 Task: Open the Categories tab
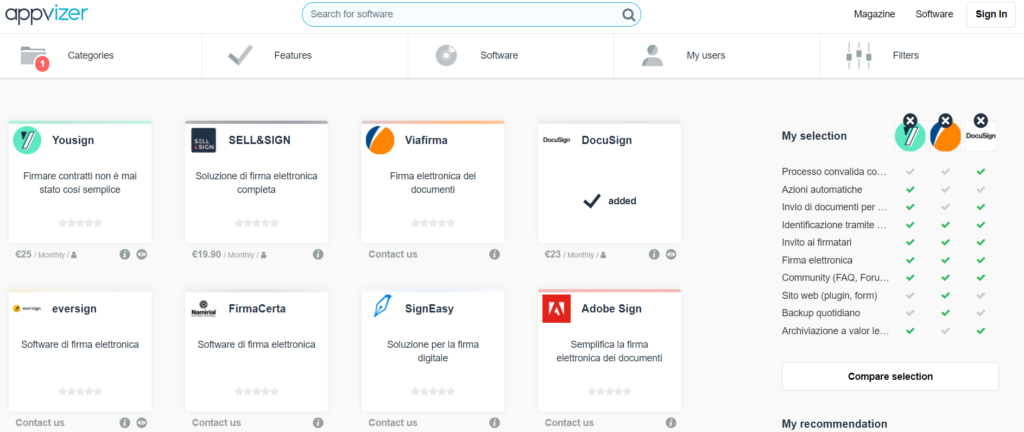[101, 55]
